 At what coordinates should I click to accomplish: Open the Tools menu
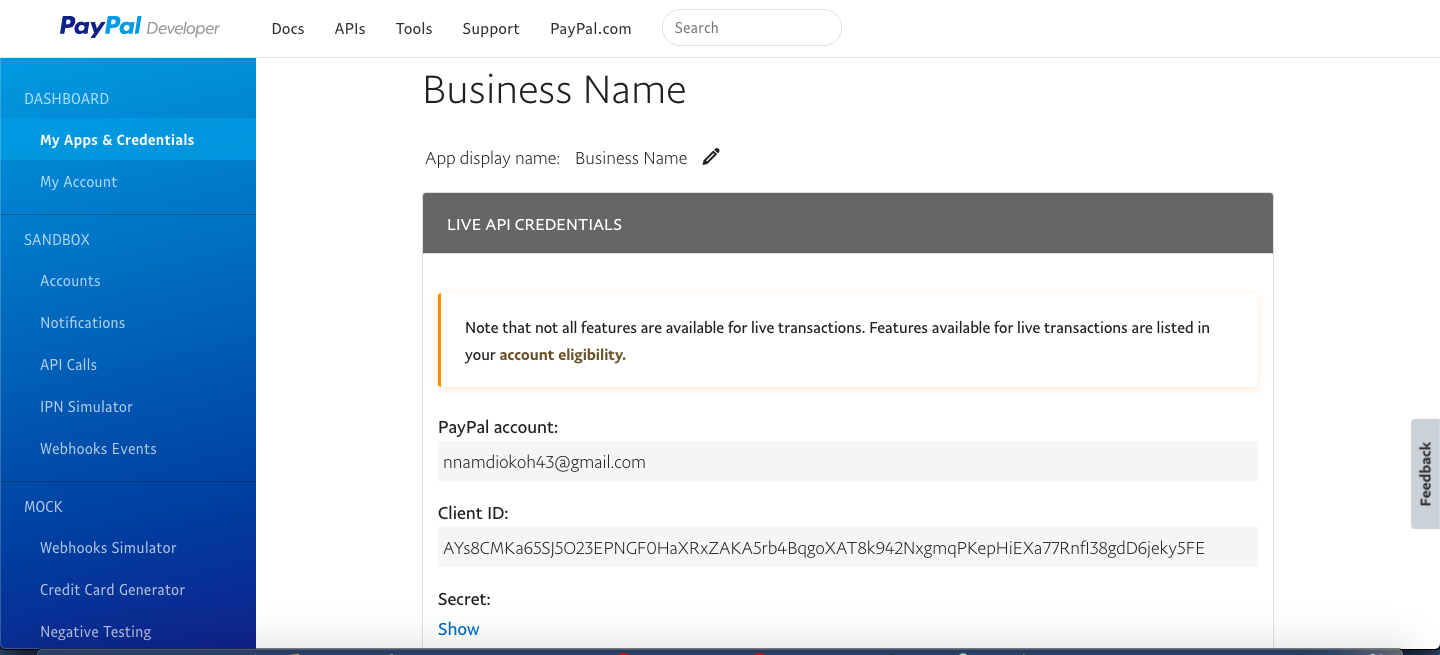(x=414, y=28)
